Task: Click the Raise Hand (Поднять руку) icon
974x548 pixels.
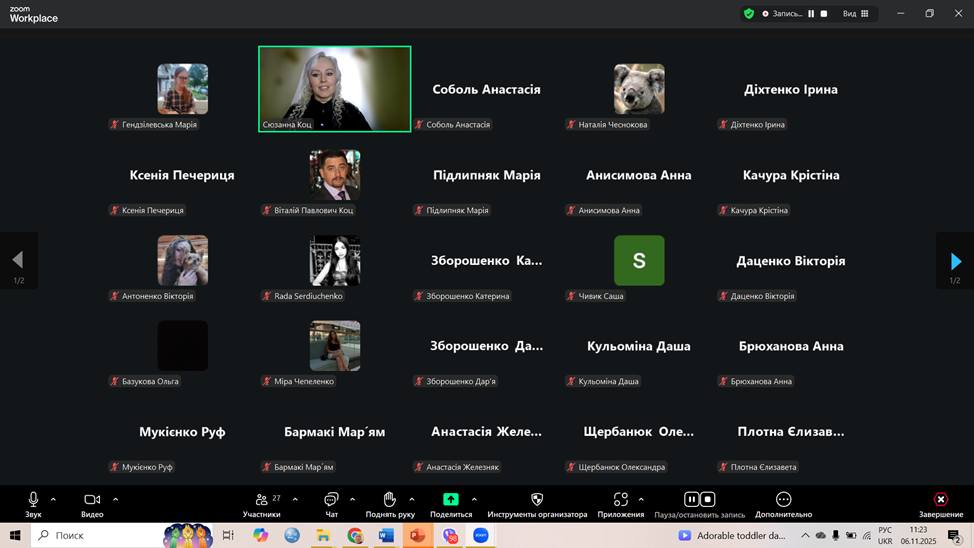Action: click(390, 500)
